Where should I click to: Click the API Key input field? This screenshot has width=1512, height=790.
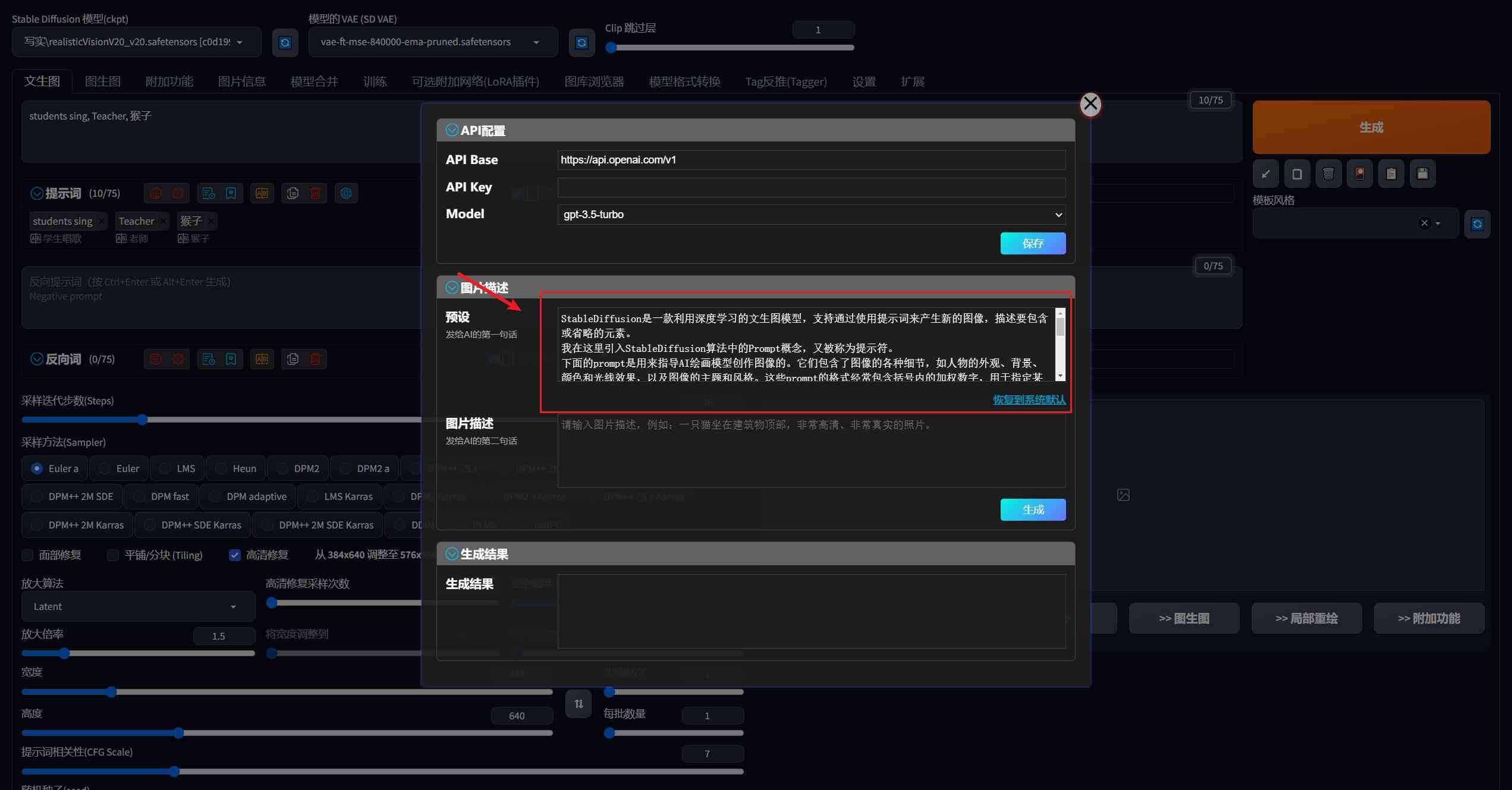point(810,187)
